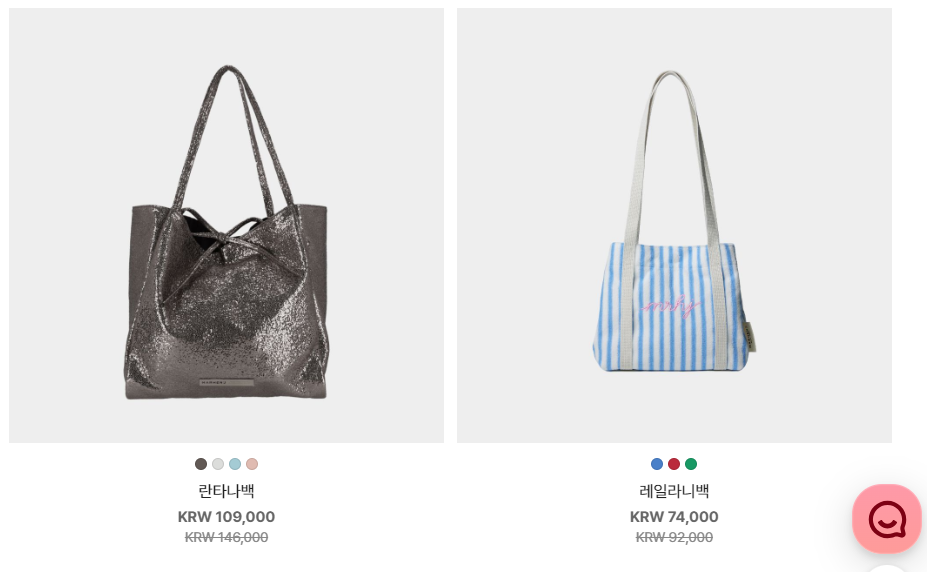Image resolution: width=927 pixels, height=572 pixels.
Task: Click the KRW 109,000 sale price
Action: pos(226,516)
